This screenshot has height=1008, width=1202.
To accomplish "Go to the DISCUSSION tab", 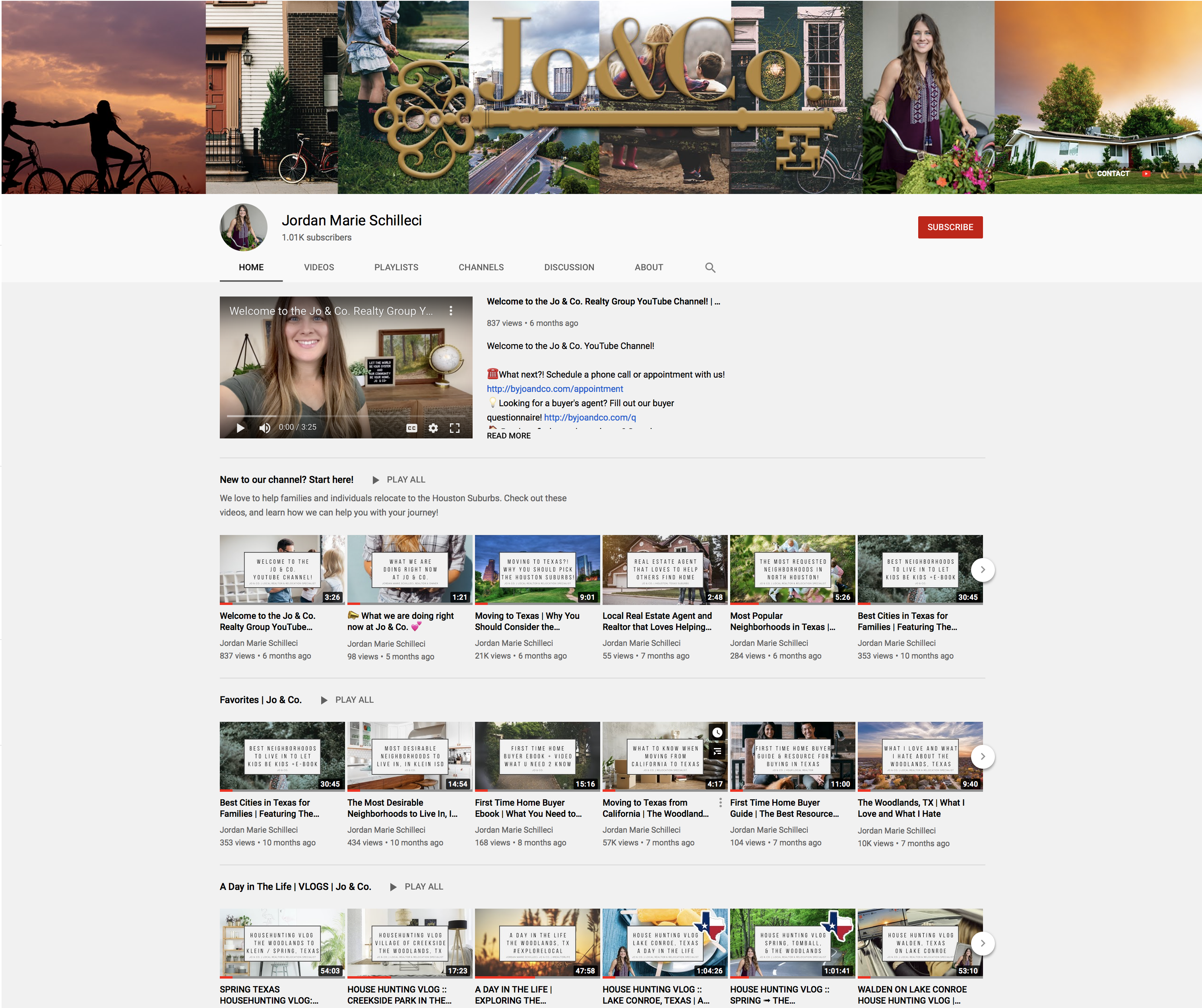I will coord(569,268).
